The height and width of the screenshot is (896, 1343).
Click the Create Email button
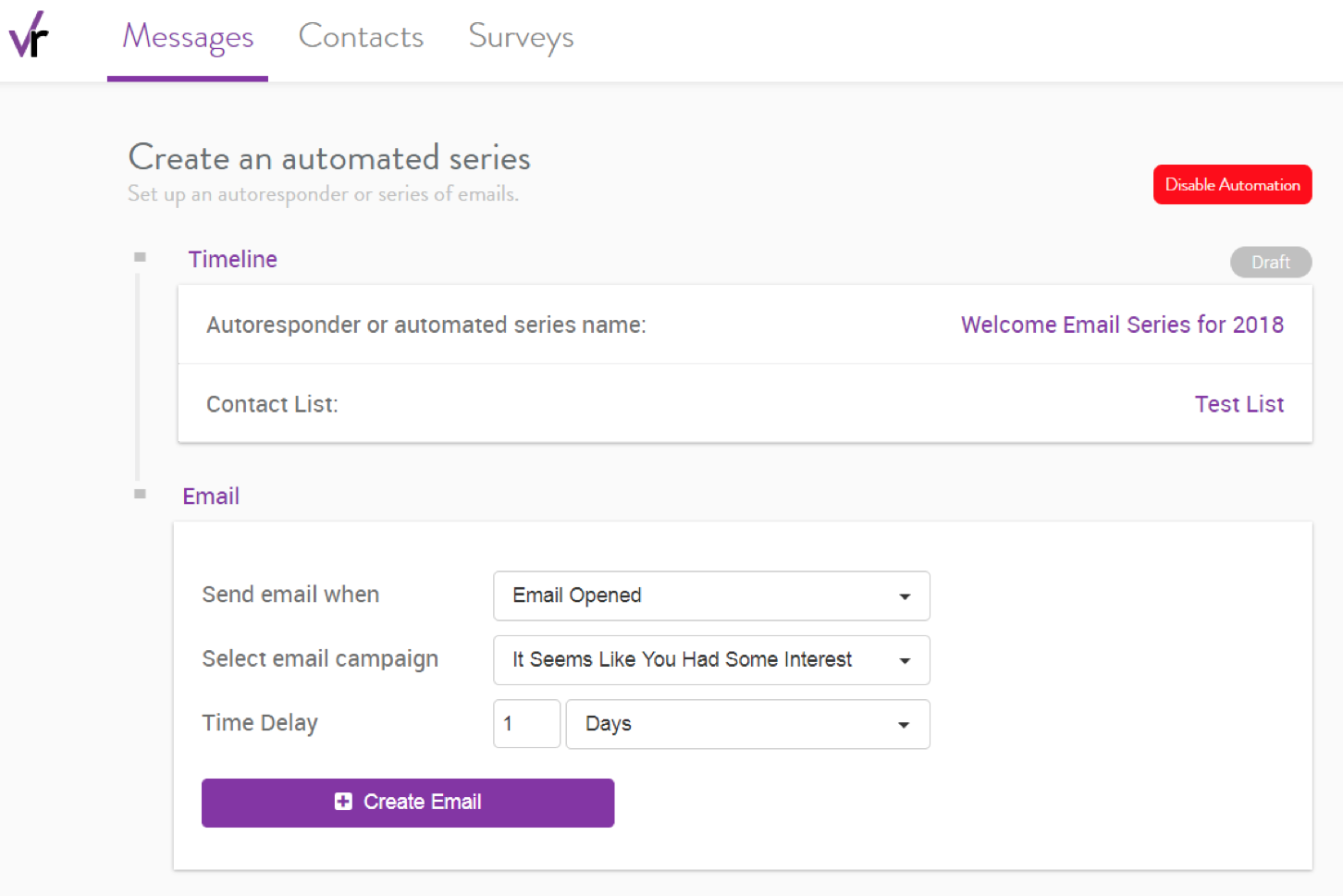(408, 802)
